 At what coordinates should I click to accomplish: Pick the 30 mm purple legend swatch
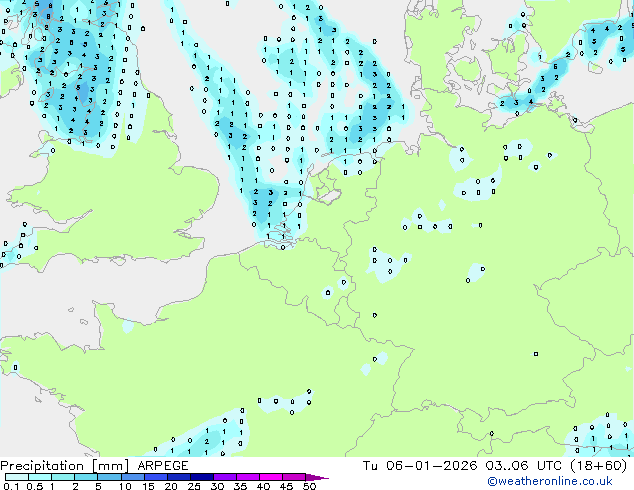pos(225,477)
